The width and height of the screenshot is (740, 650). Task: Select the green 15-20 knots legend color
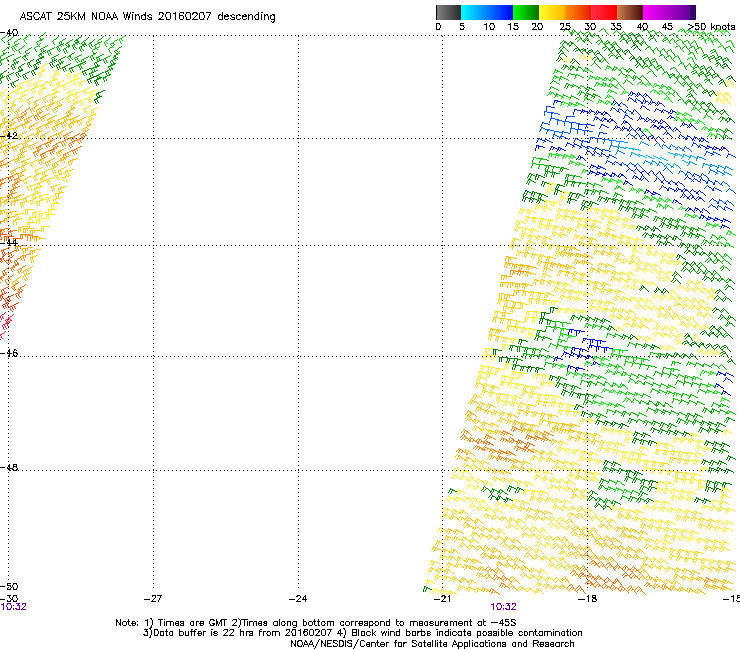526,12
